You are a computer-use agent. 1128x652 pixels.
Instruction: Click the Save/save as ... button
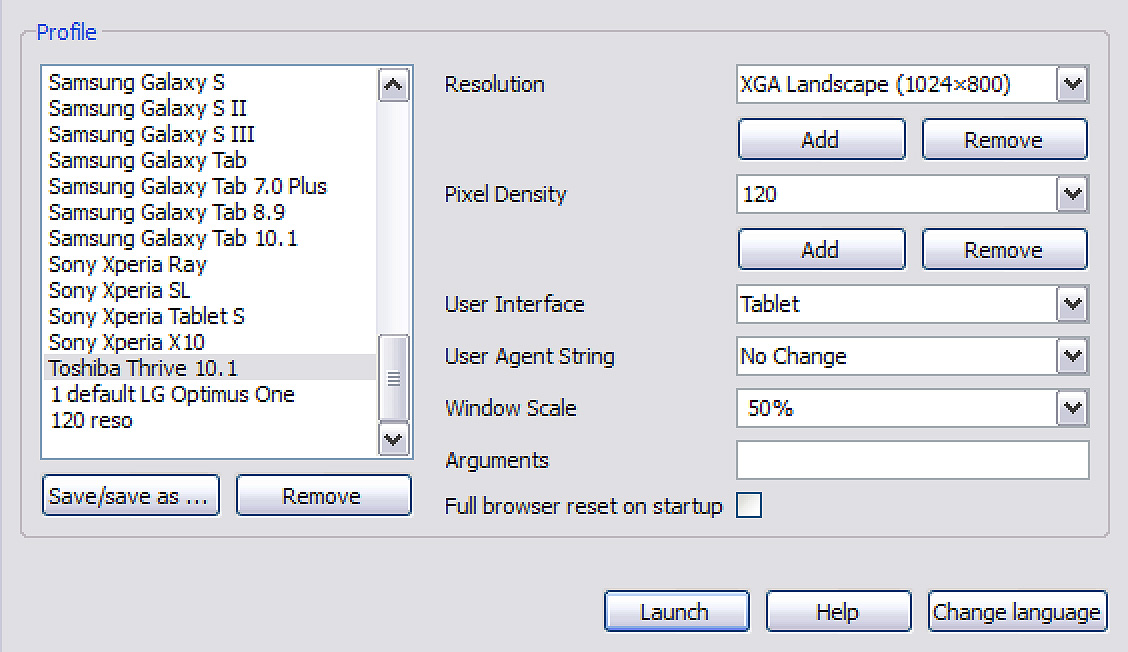pyautogui.click(x=130, y=495)
